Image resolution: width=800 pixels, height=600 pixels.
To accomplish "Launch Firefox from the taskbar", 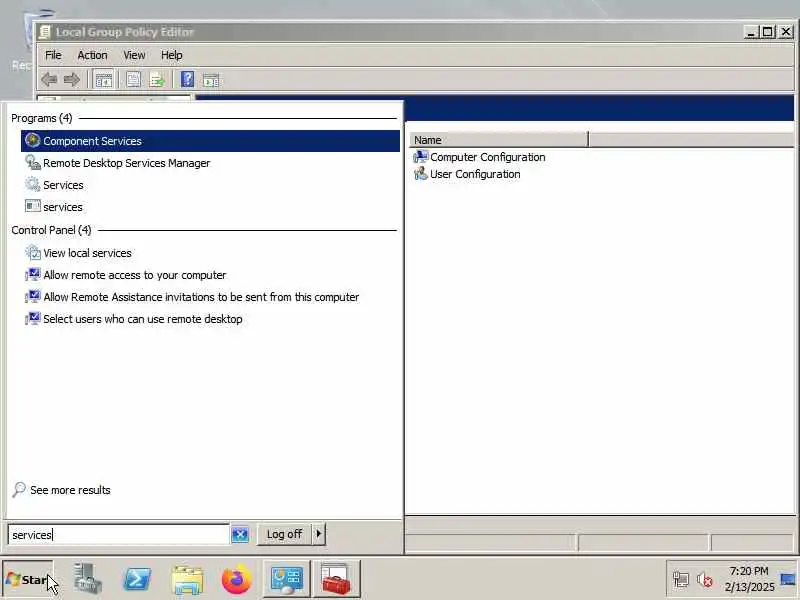I will [237, 580].
